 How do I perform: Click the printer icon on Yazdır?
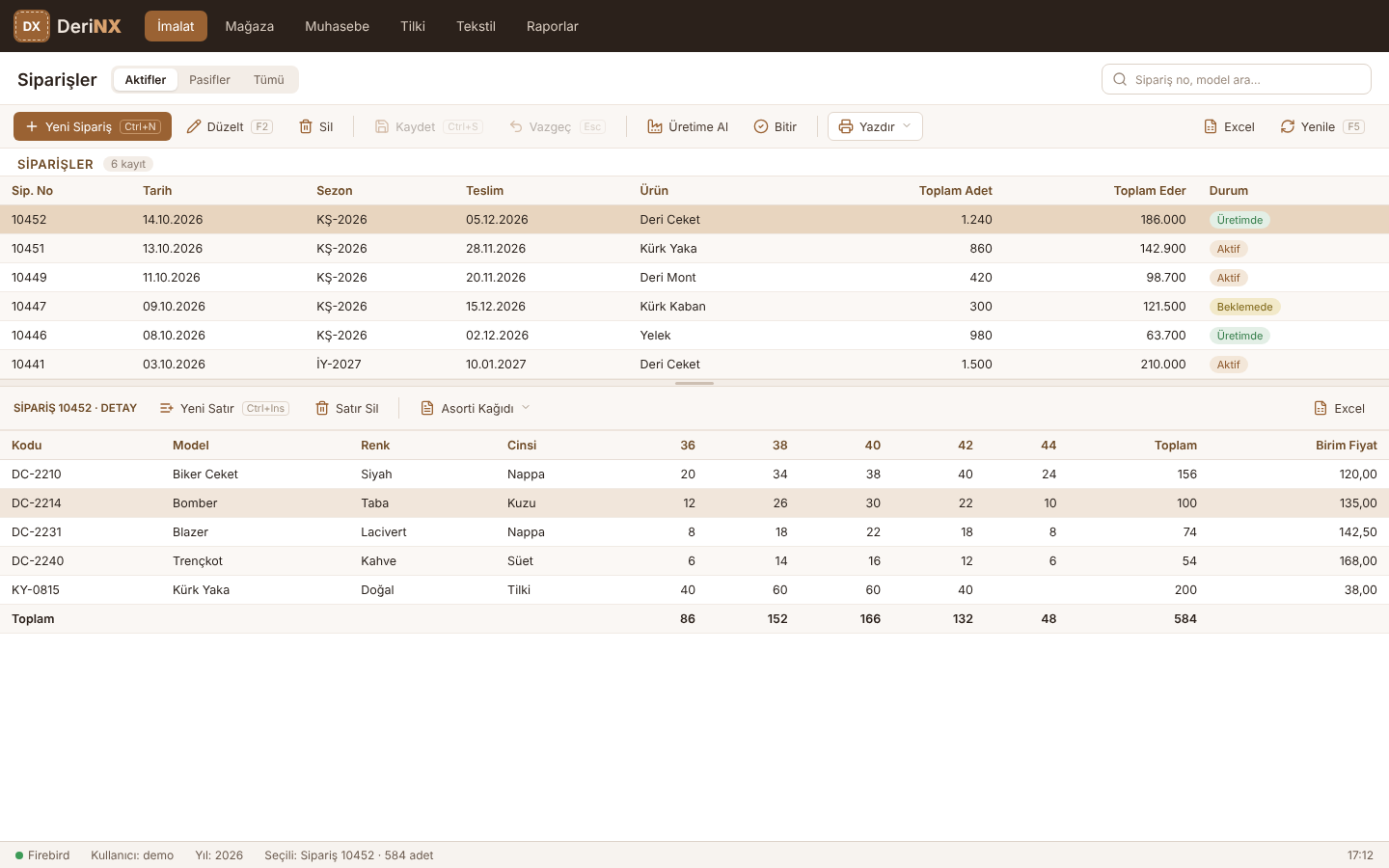click(846, 126)
